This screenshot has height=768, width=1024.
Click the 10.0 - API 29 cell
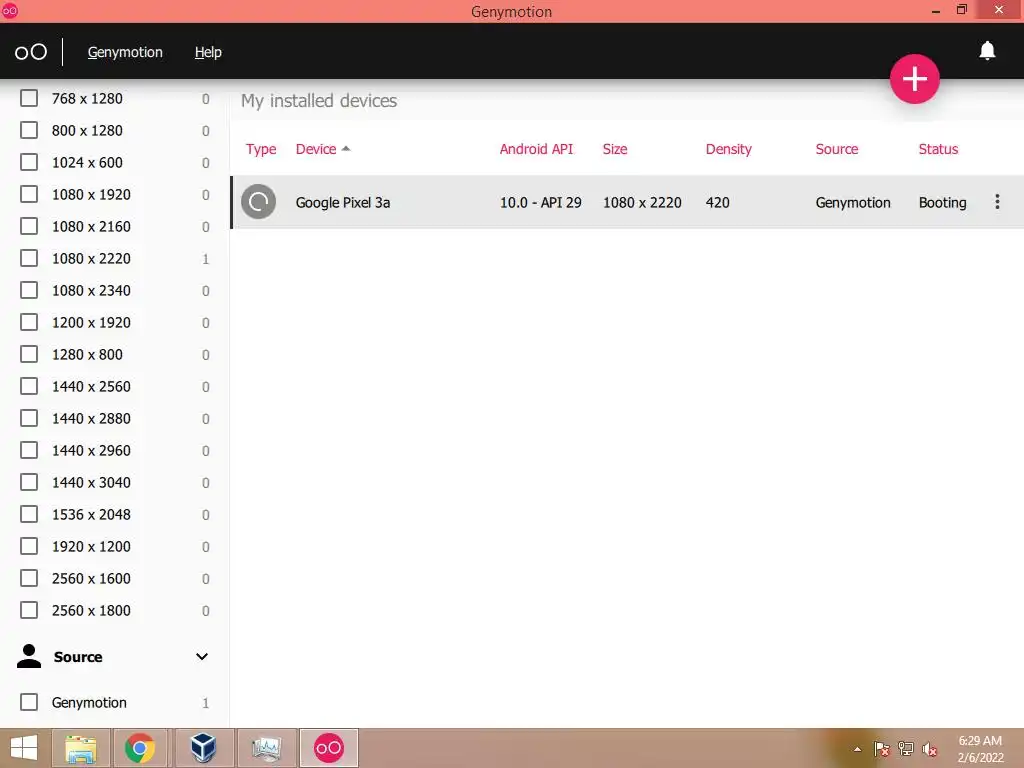(x=541, y=202)
